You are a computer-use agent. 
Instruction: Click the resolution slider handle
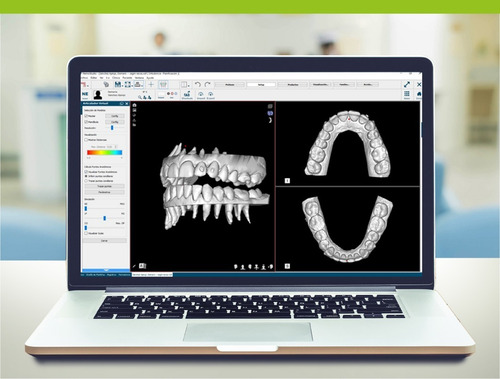coord(112,128)
